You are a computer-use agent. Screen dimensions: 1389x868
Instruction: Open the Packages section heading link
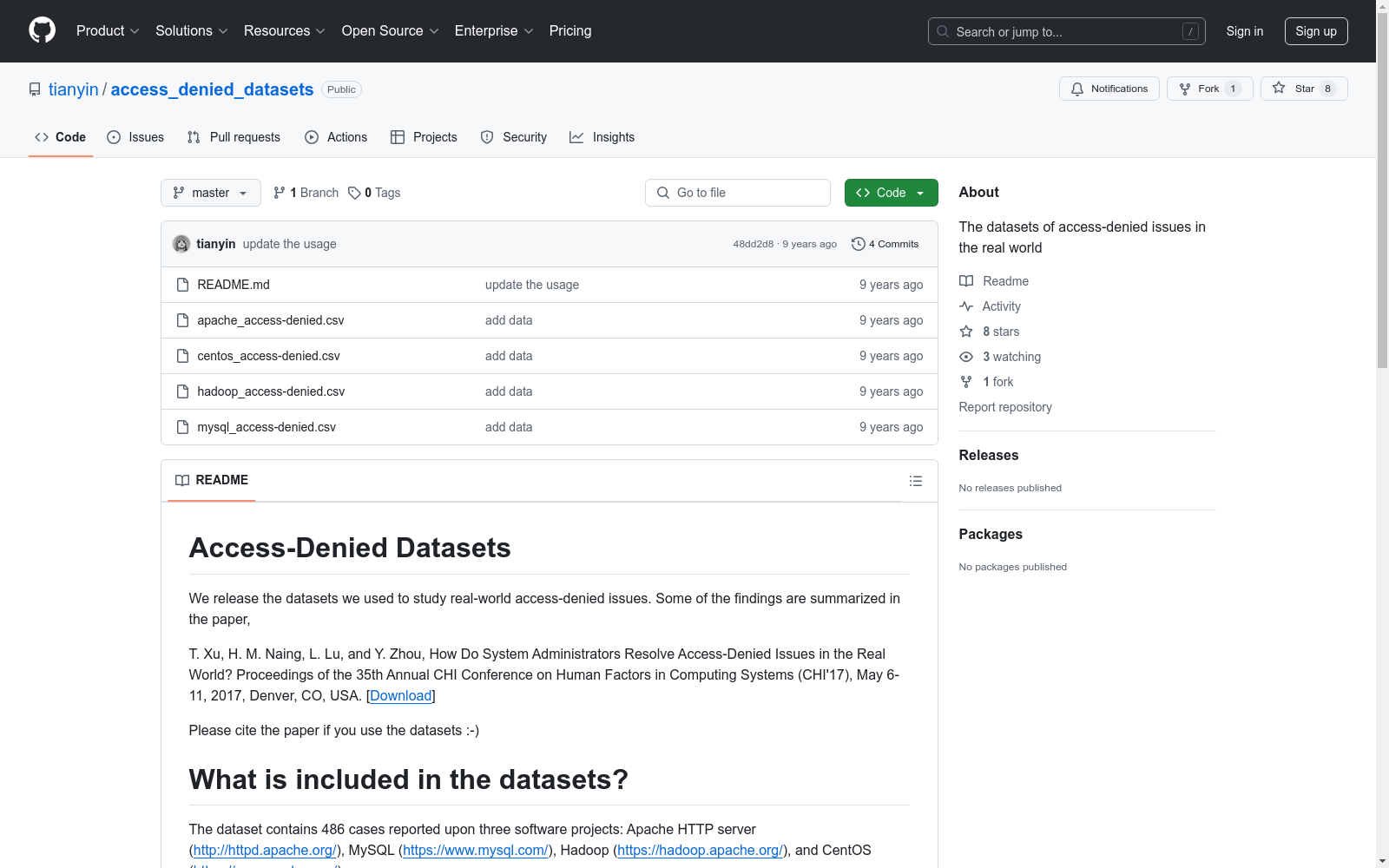coord(991,535)
